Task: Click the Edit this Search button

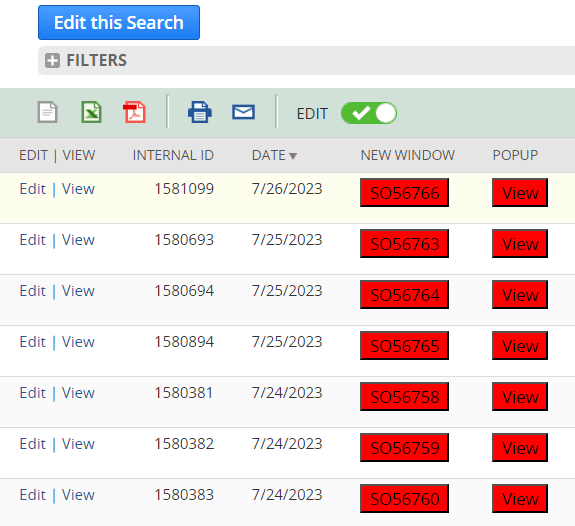Action: (x=119, y=22)
